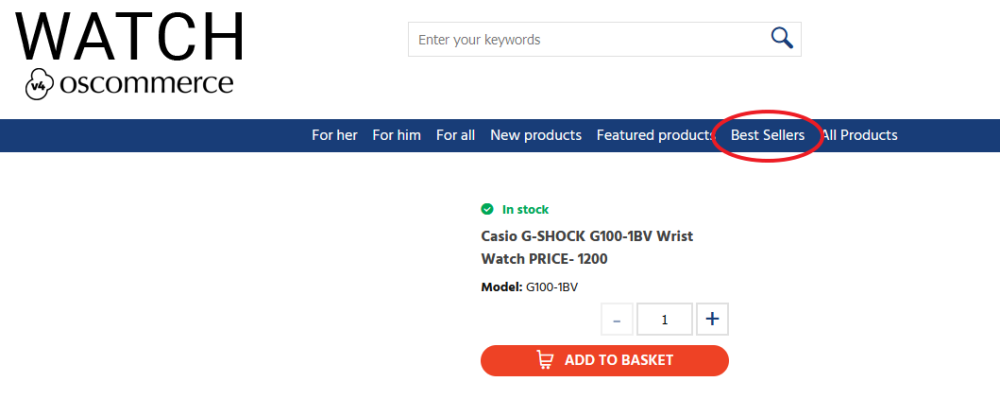Viewport: 1000px width, 399px height.
Task: Select the For all category
Action: [x=455, y=135]
